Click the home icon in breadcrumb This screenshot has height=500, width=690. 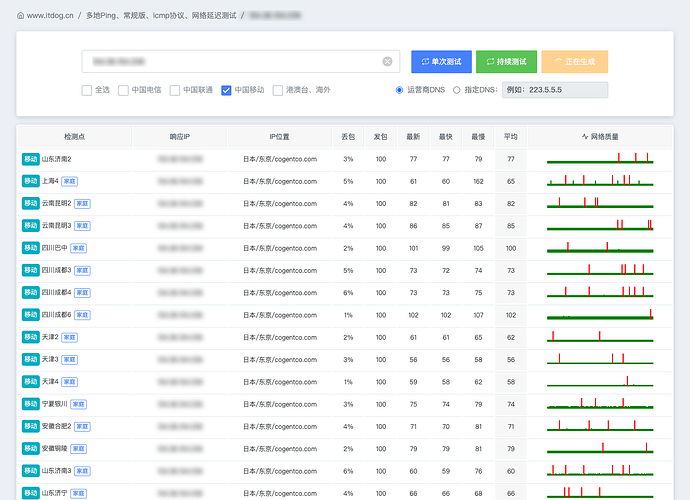tap(20, 15)
